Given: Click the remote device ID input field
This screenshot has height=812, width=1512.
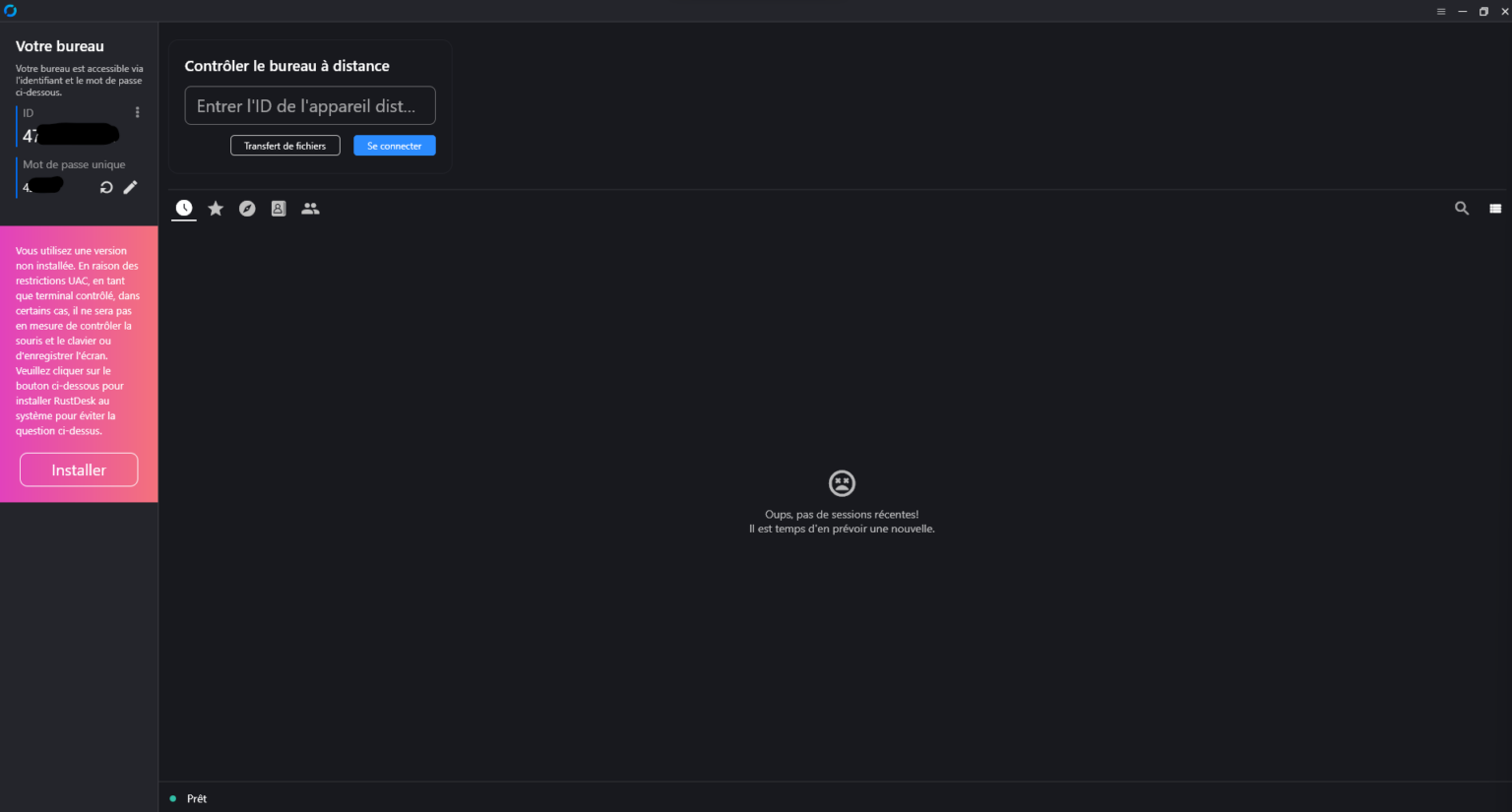Looking at the screenshot, I should pos(309,105).
